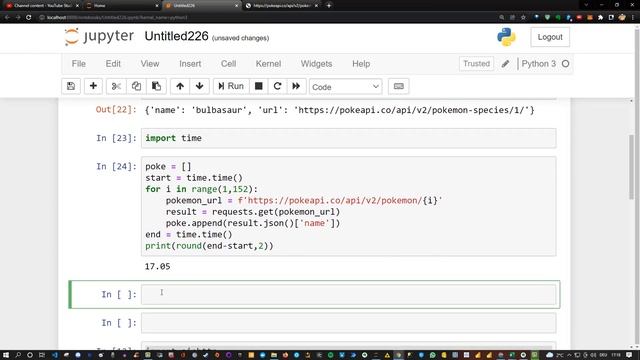The width and height of the screenshot is (640, 360).
Task: Reload the page in the browser
Action: (29, 18)
